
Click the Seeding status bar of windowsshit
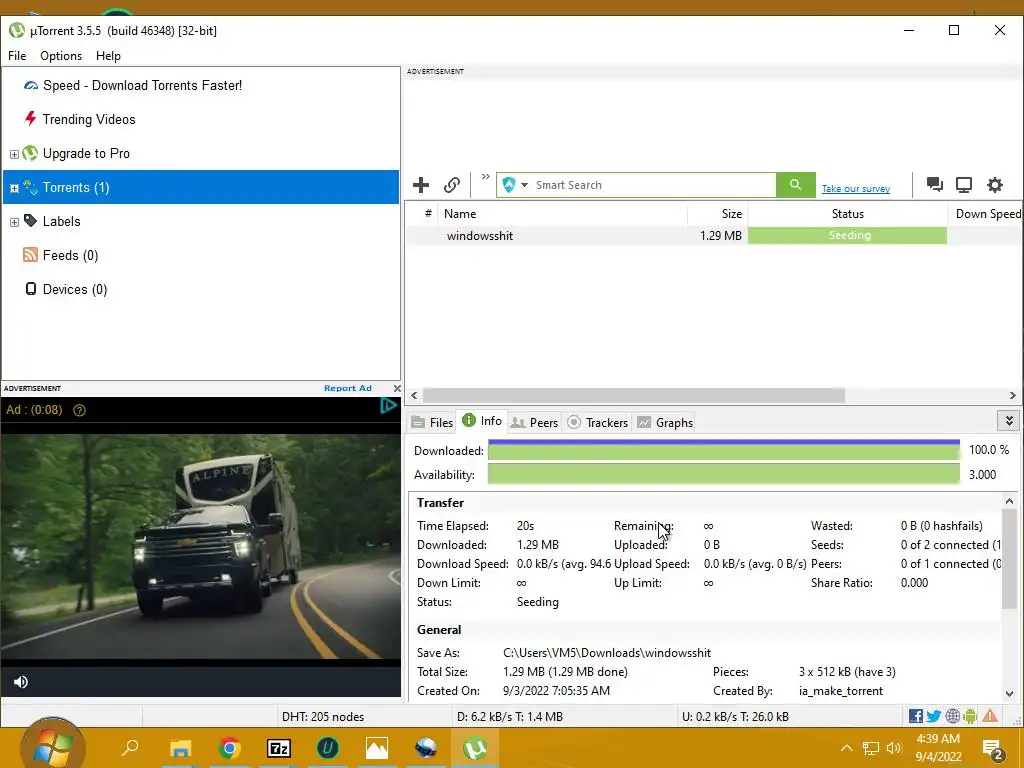848,236
